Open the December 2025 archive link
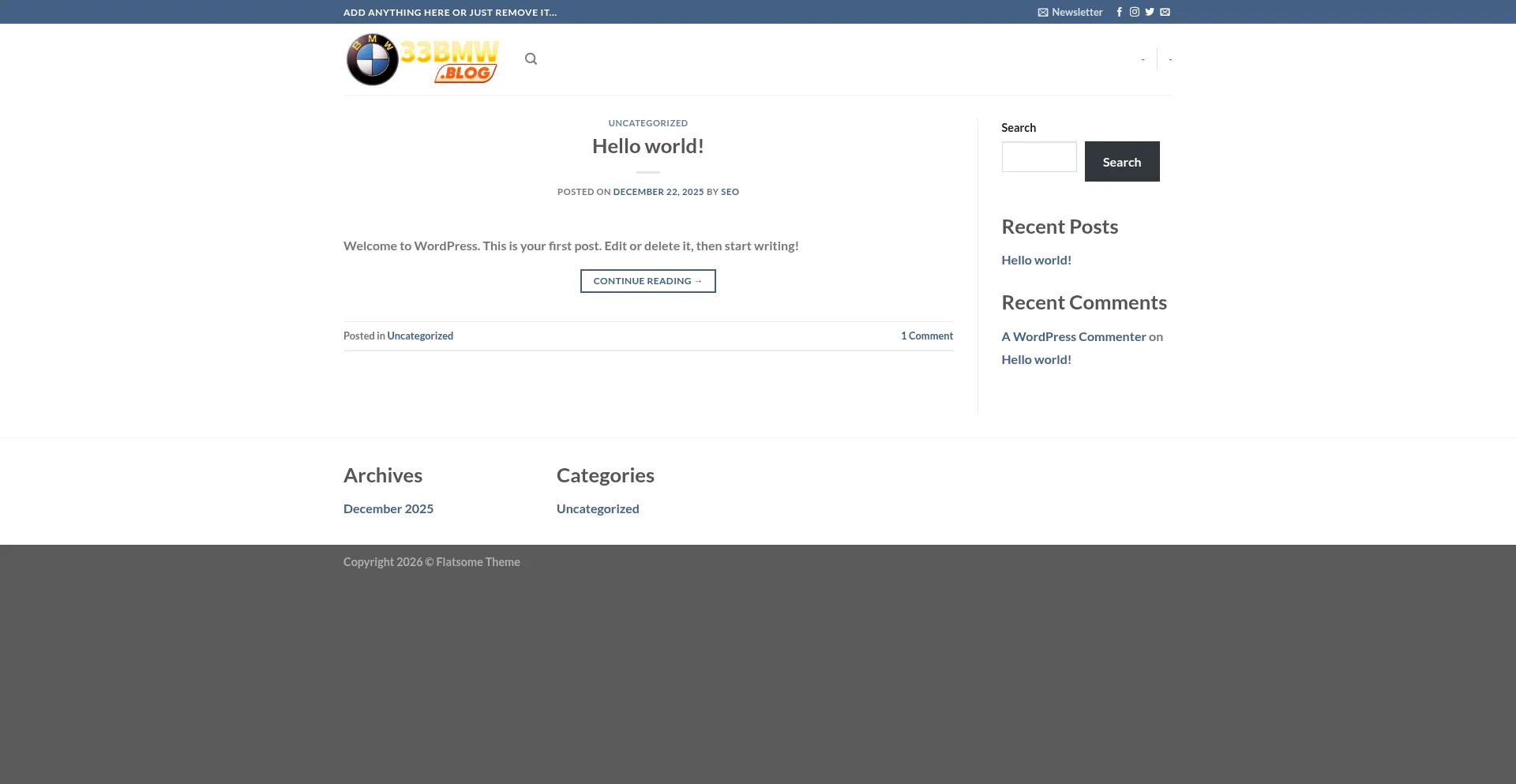Screen dimensions: 1516x784 tap(388, 508)
